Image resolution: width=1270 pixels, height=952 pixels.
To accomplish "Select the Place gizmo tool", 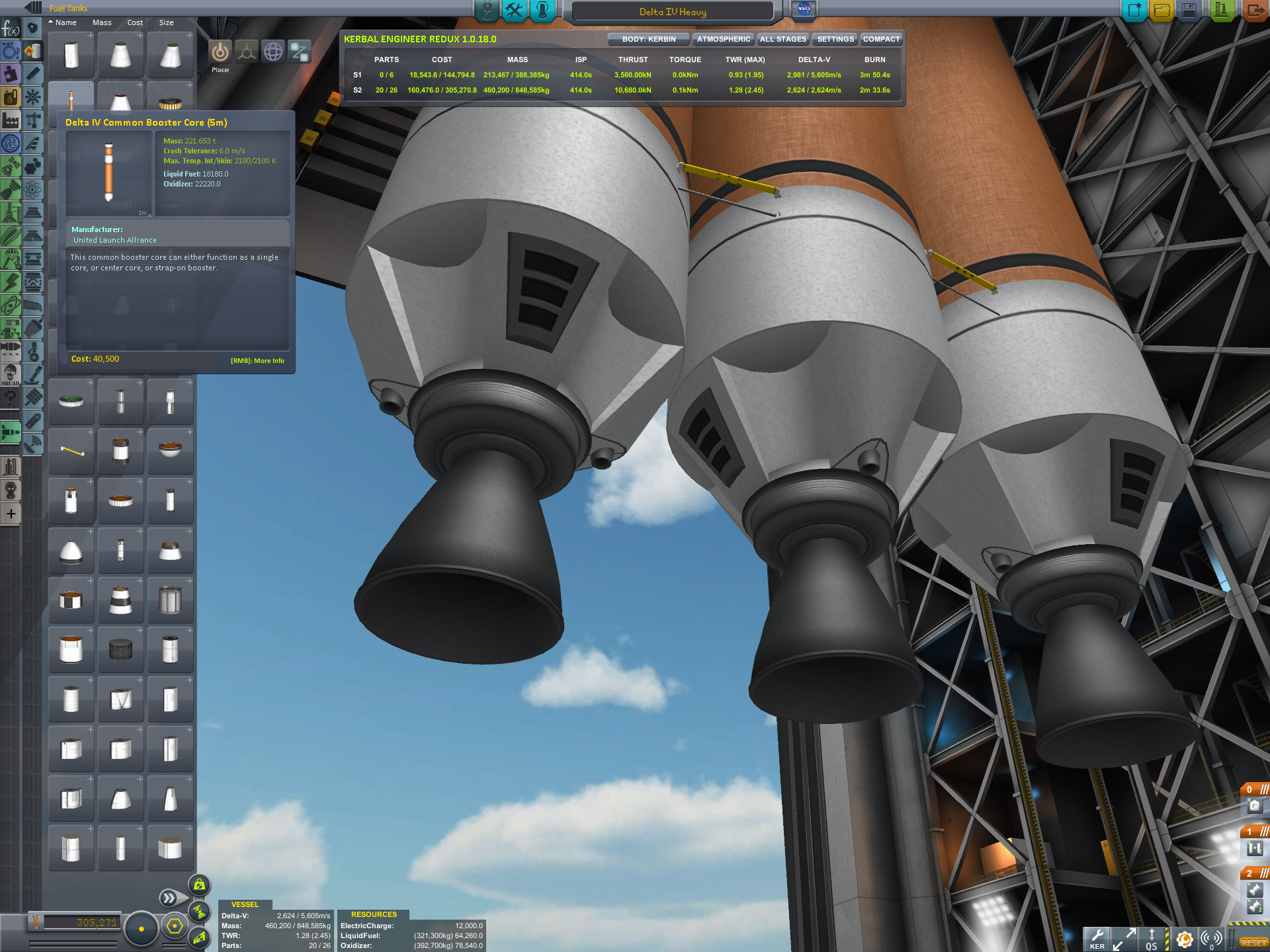I will pyautogui.click(x=220, y=52).
